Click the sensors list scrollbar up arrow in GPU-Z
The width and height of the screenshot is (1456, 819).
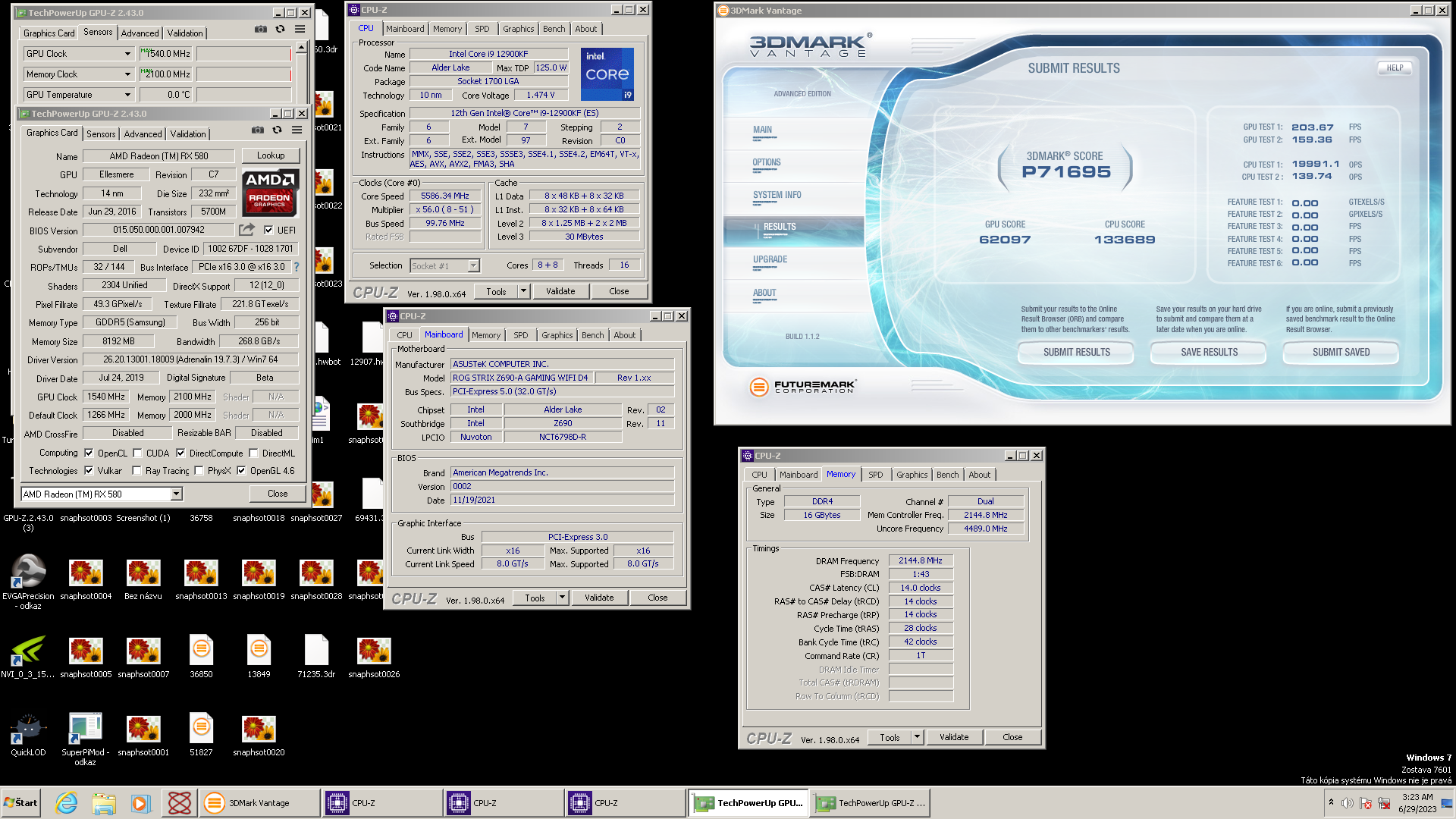[x=301, y=48]
